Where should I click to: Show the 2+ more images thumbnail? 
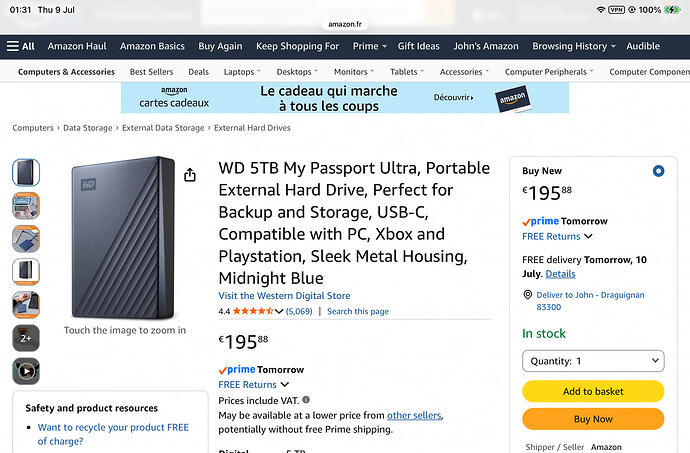tap(26, 338)
